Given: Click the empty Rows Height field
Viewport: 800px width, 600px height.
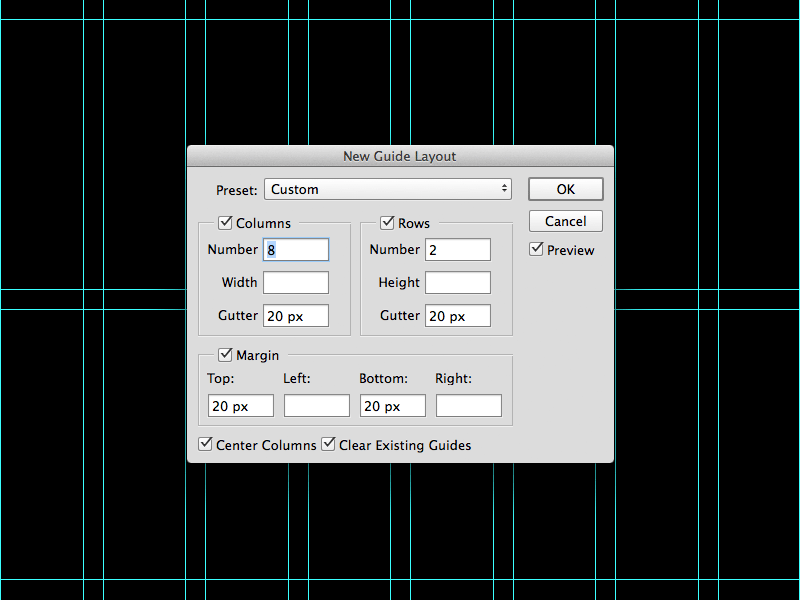Looking at the screenshot, I should click(x=458, y=283).
